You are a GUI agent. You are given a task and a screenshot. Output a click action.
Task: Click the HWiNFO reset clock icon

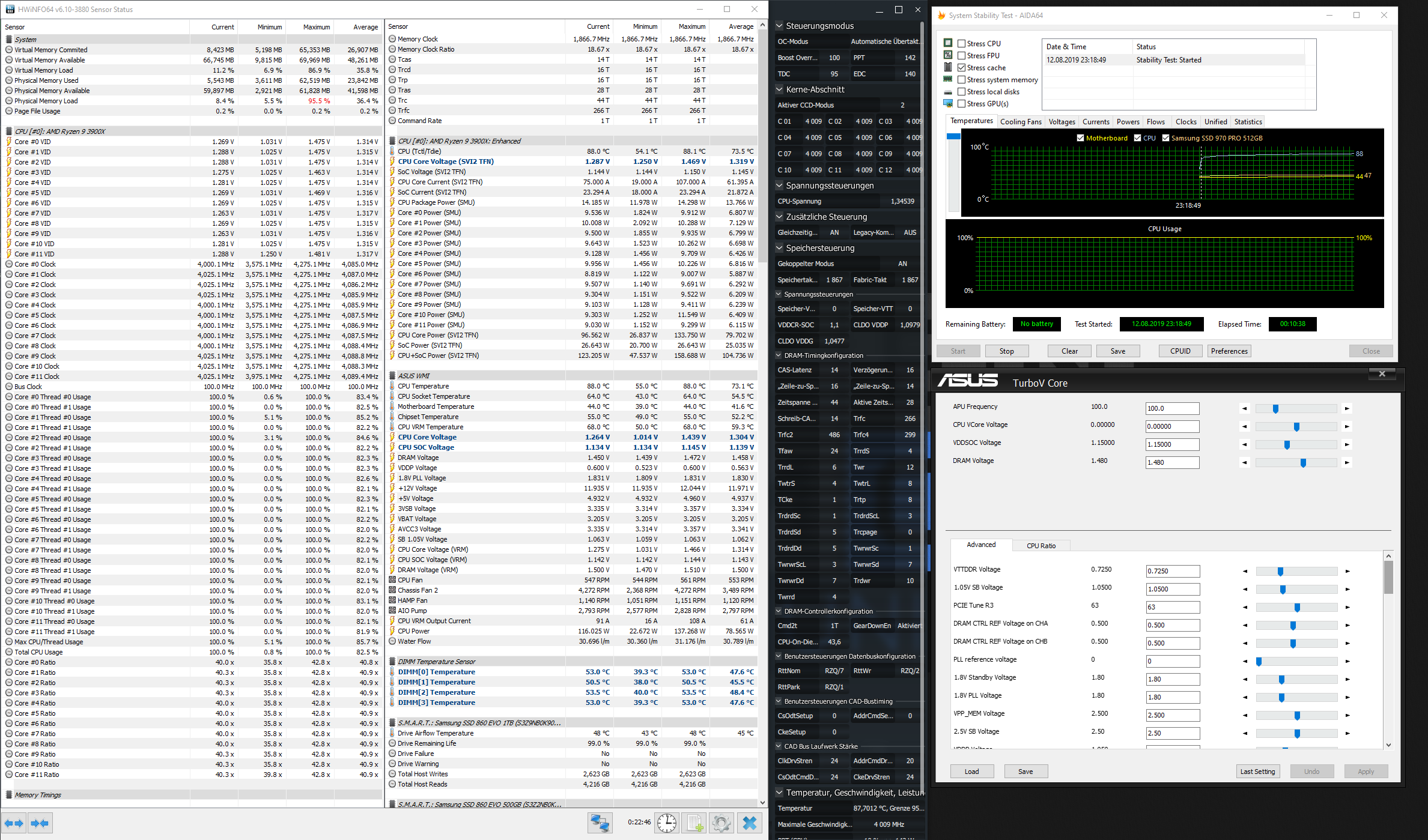[x=667, y=823]
